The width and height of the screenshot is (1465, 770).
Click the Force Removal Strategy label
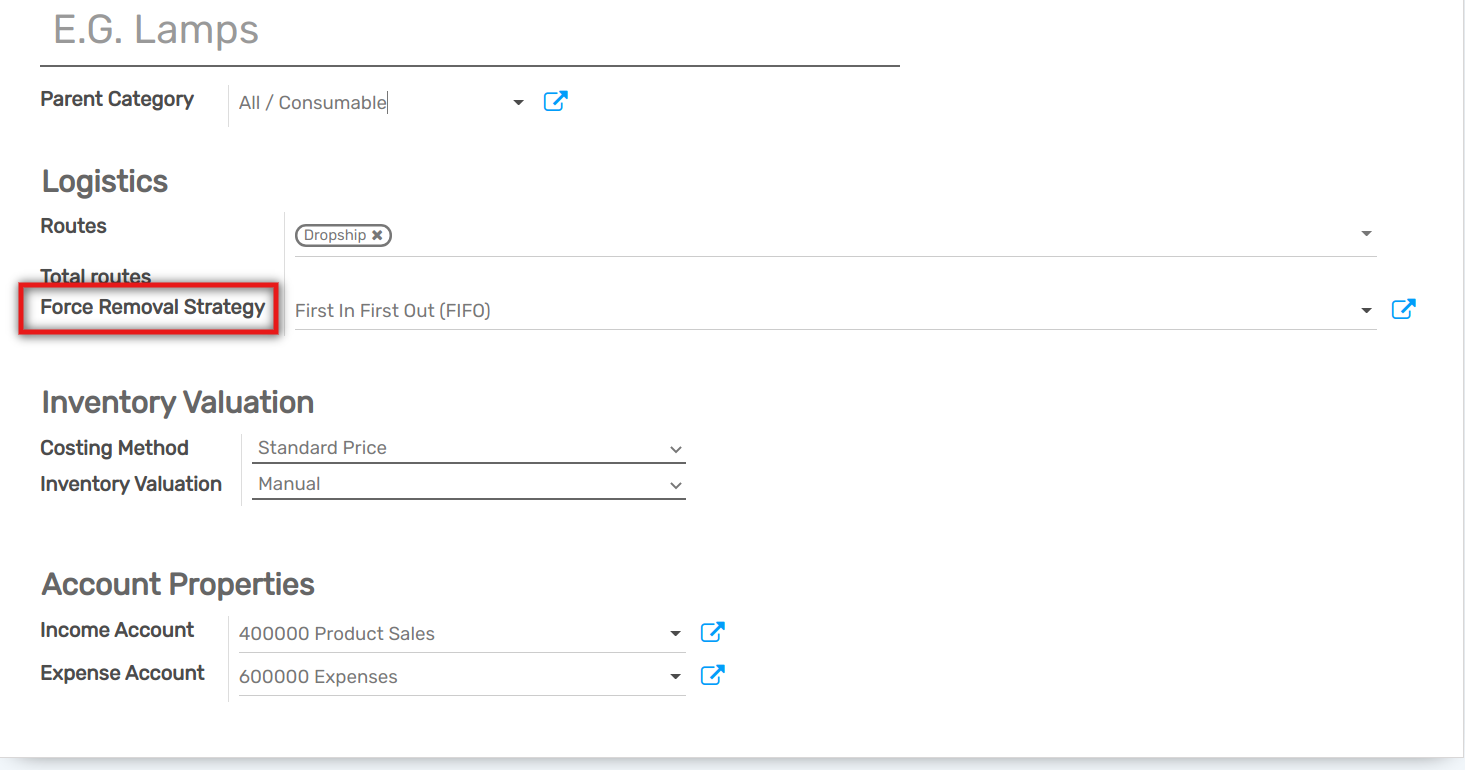[x=152, y=307]
